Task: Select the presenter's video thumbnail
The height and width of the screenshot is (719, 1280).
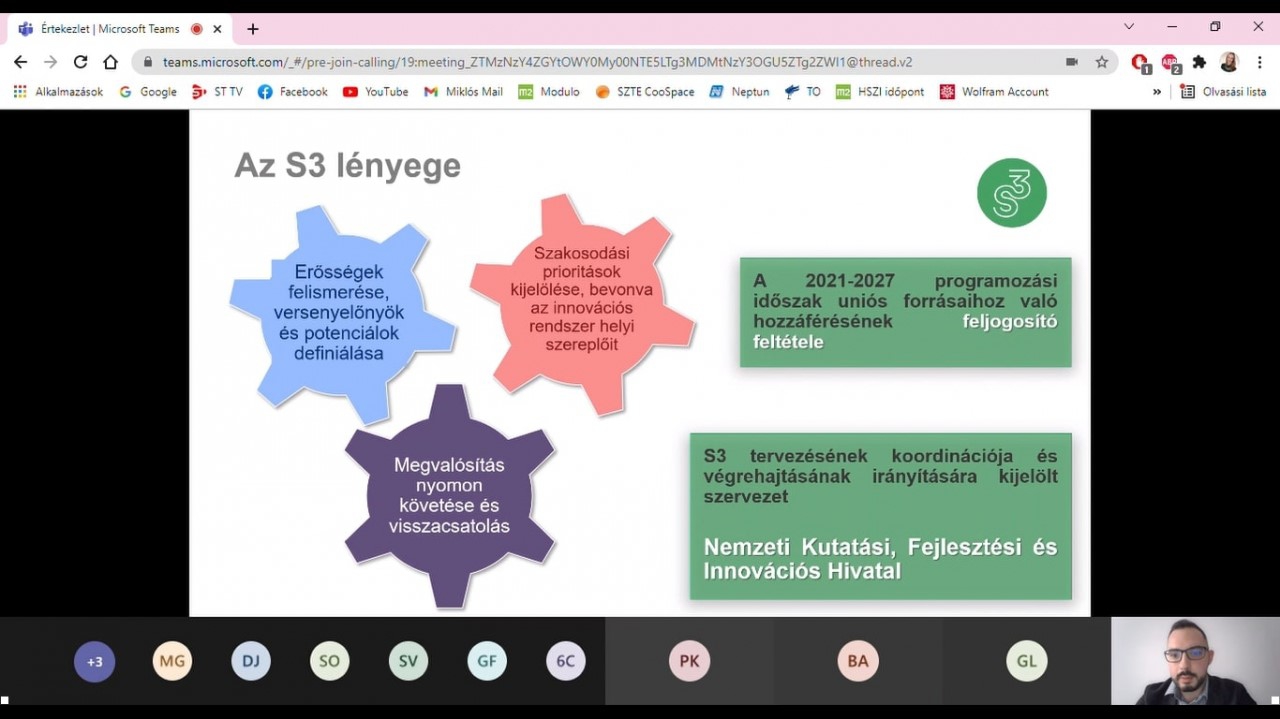Action: tap(1194, 661)
